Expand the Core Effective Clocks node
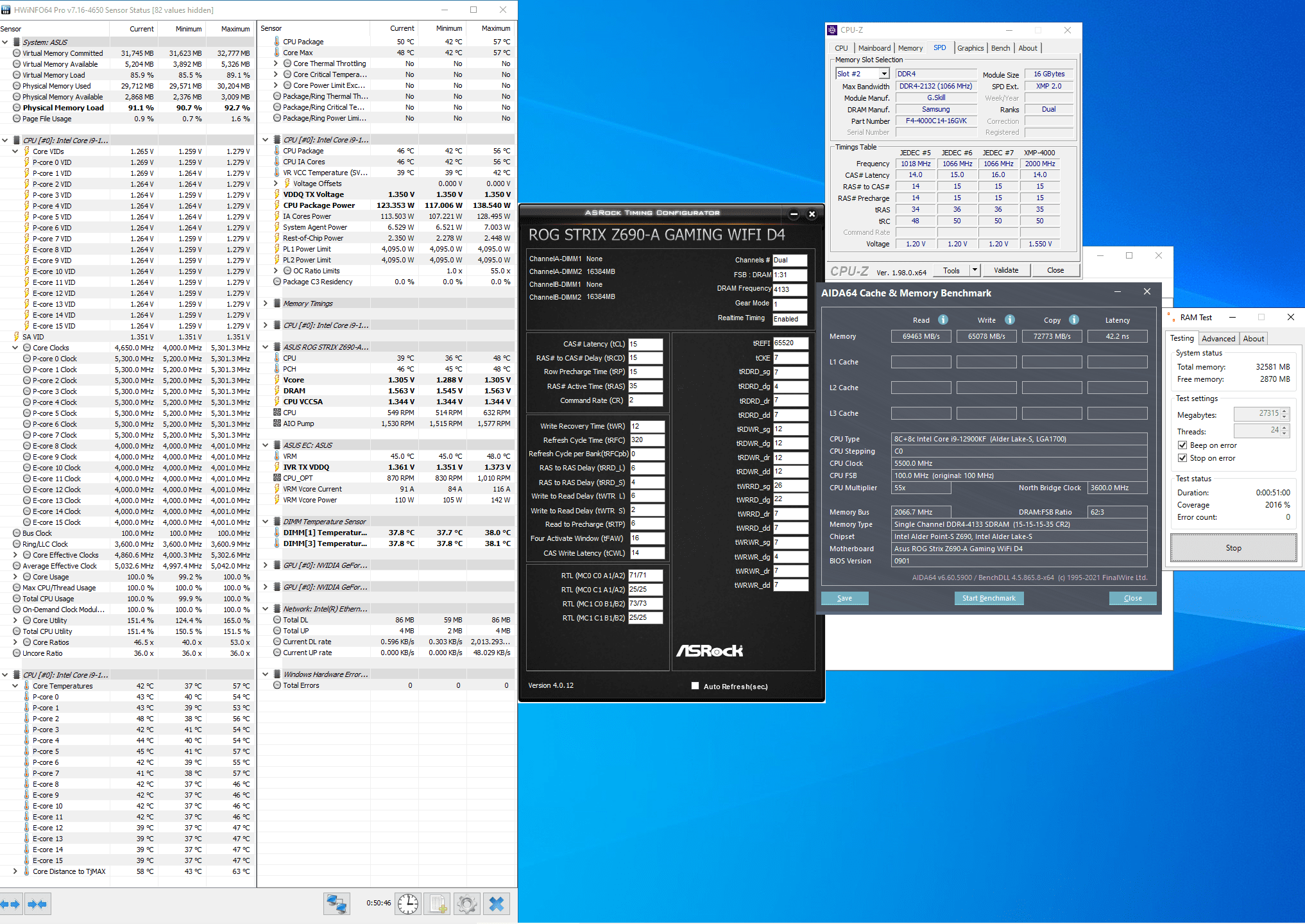The width and height of the screenshot is (1305, 924). 15,555
